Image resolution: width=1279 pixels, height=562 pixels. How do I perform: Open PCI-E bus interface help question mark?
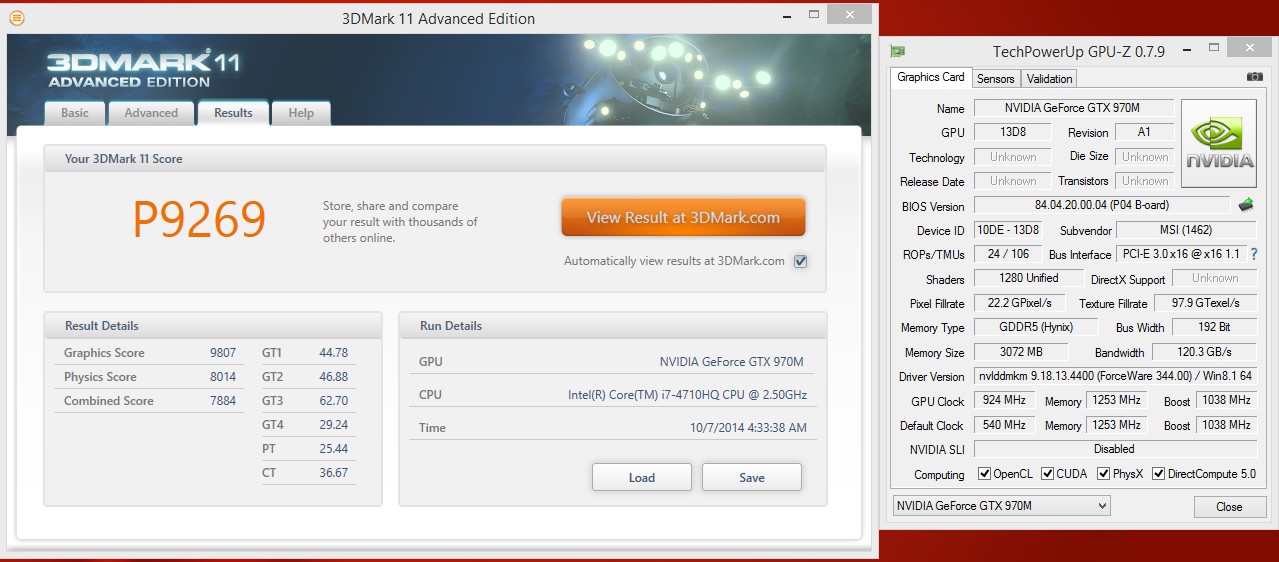pos(1254,254)
